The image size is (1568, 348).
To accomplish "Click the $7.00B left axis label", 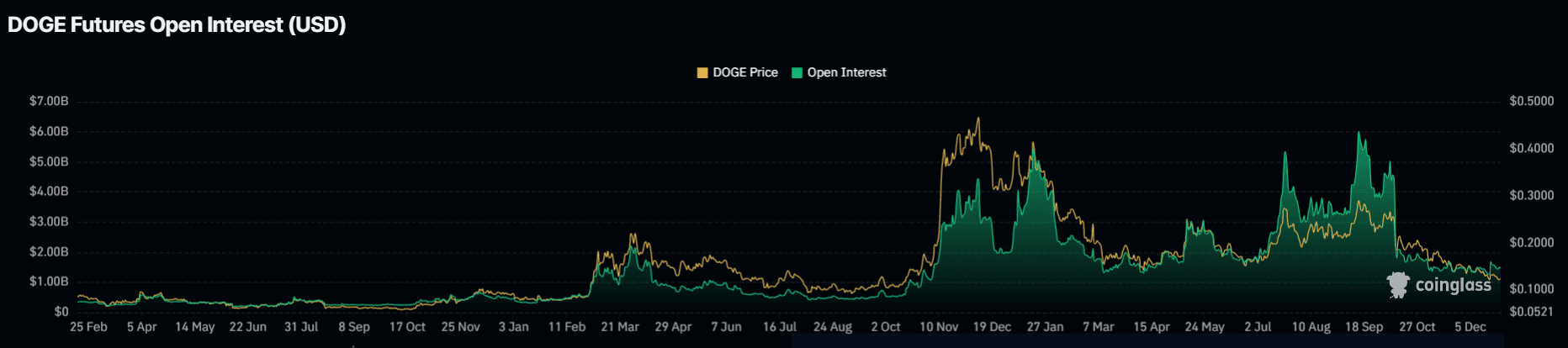I will (x=49, y=101).
